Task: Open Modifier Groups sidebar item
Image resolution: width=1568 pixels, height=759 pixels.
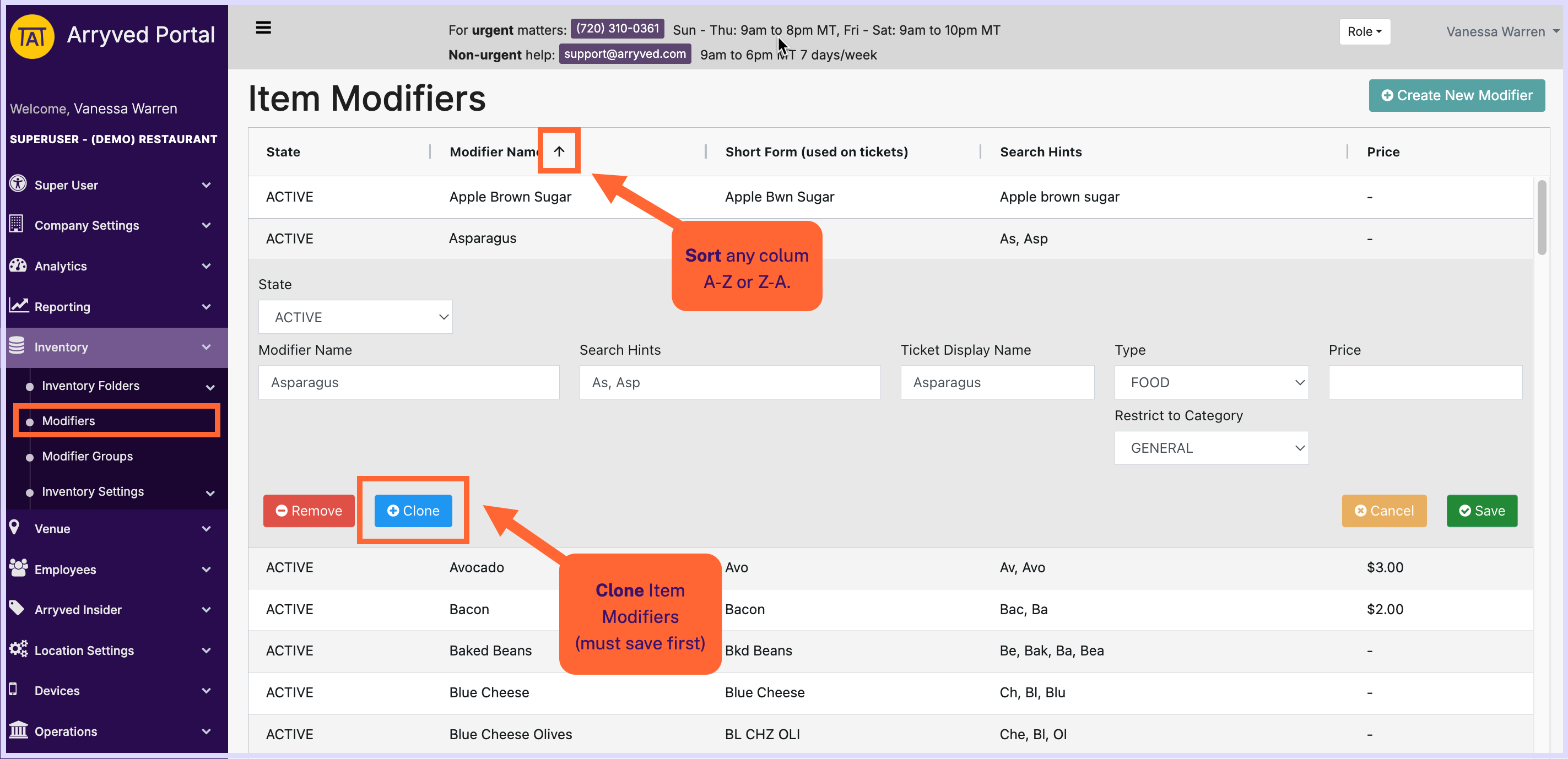Action: 87,456
